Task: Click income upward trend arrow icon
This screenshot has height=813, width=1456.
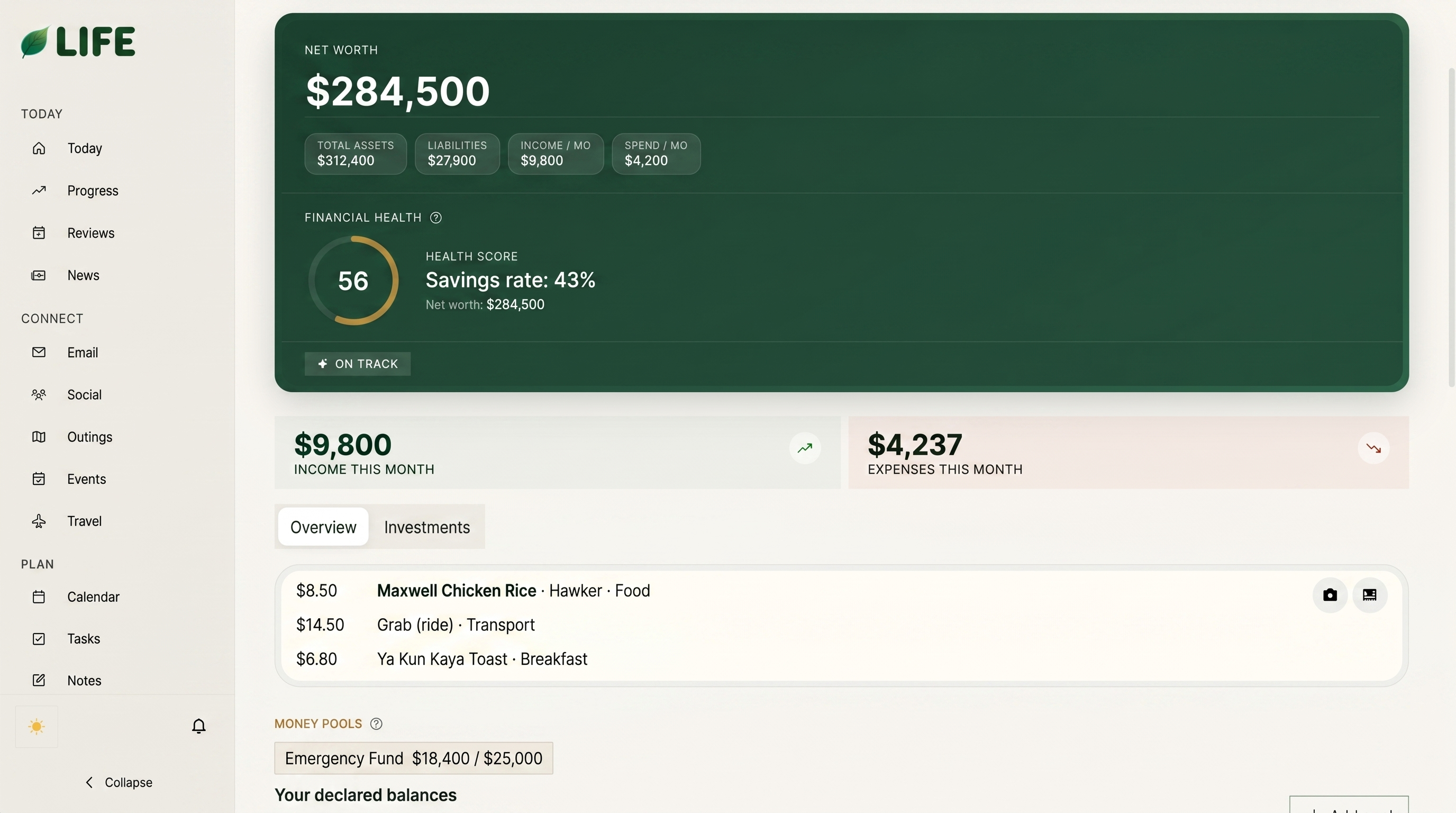Action: [x=805, y=448]
